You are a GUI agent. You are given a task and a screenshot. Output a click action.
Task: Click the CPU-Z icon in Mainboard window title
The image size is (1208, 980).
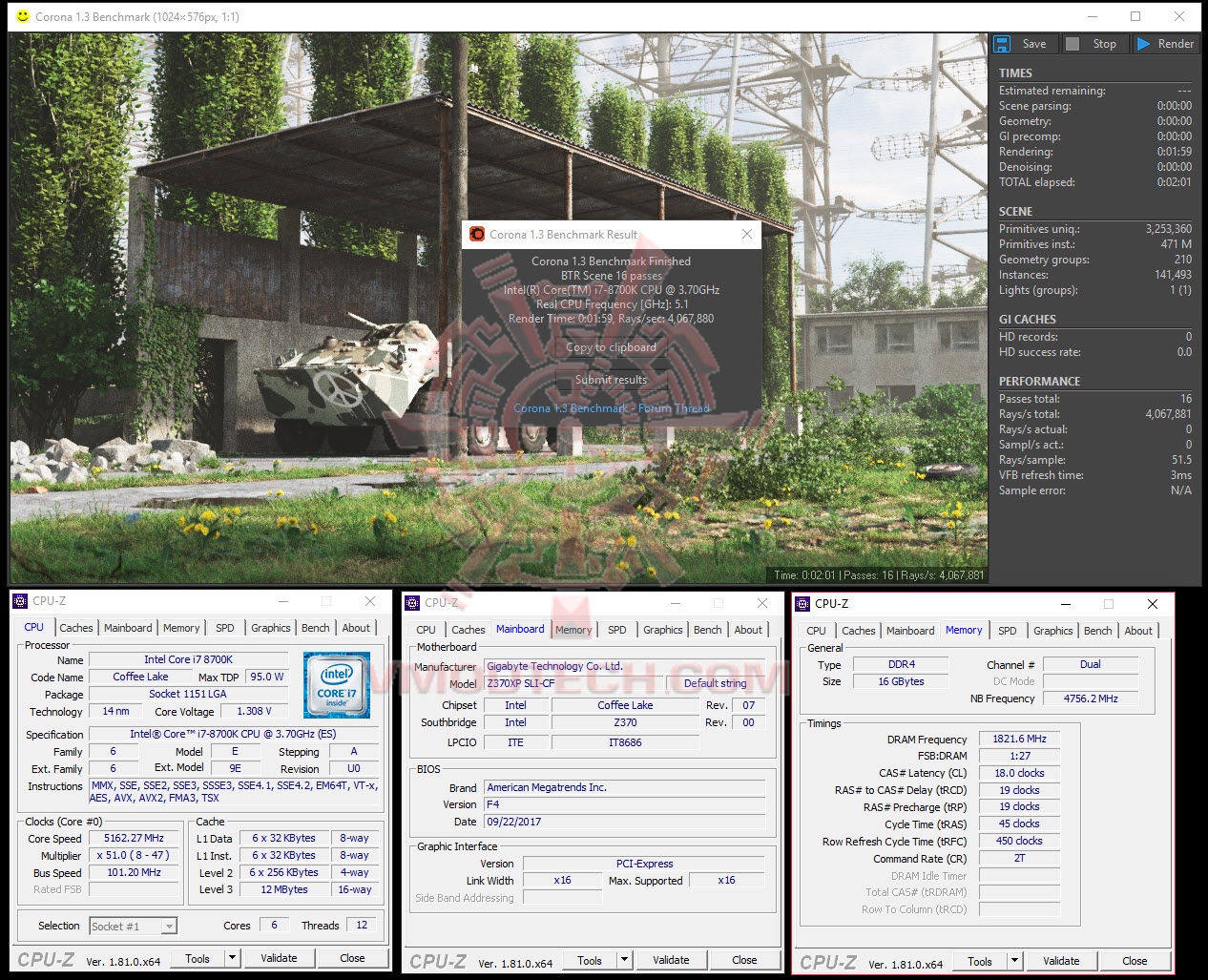tap(412, 603)
